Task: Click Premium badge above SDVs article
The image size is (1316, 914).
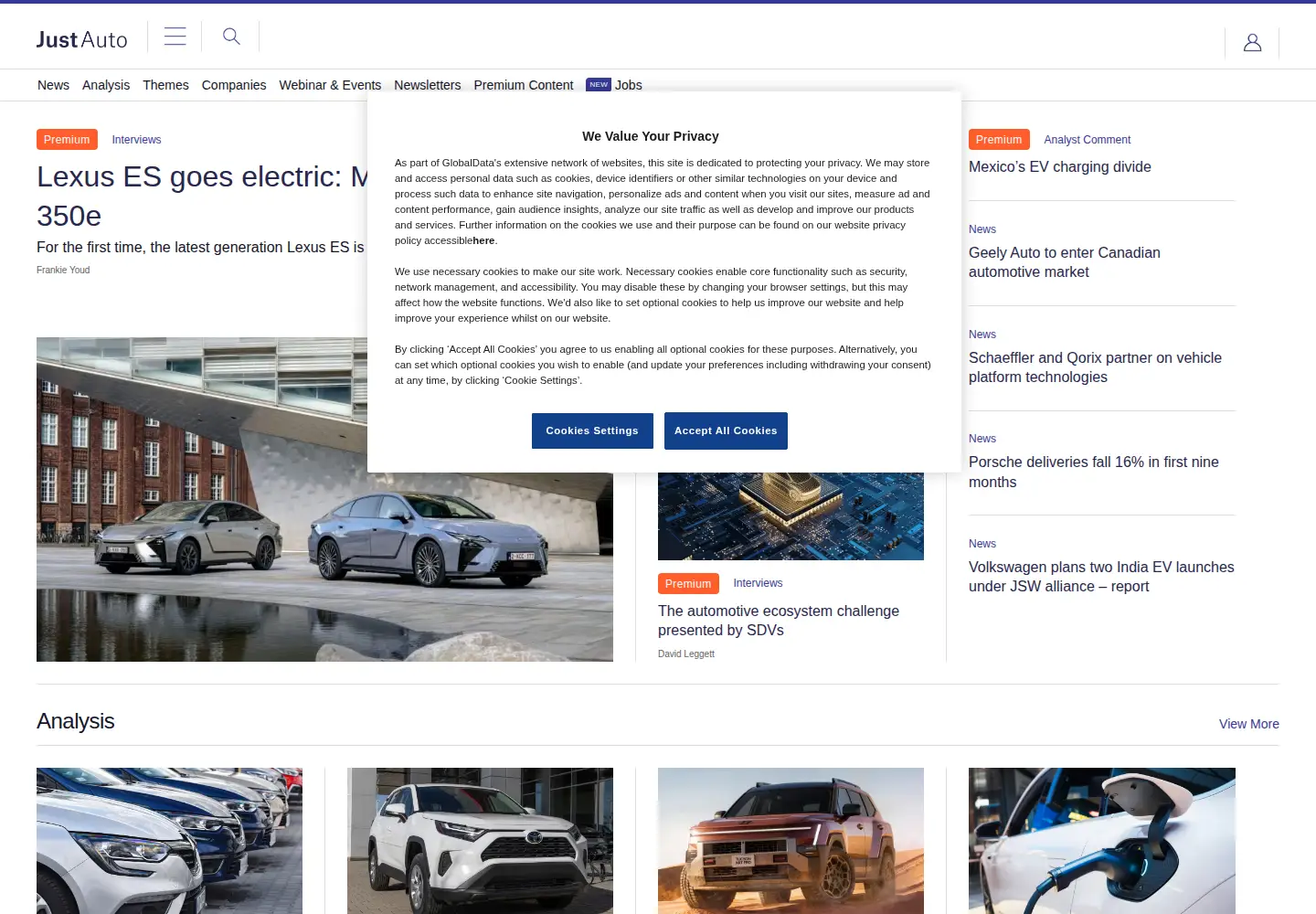Action: coord(688,583)
